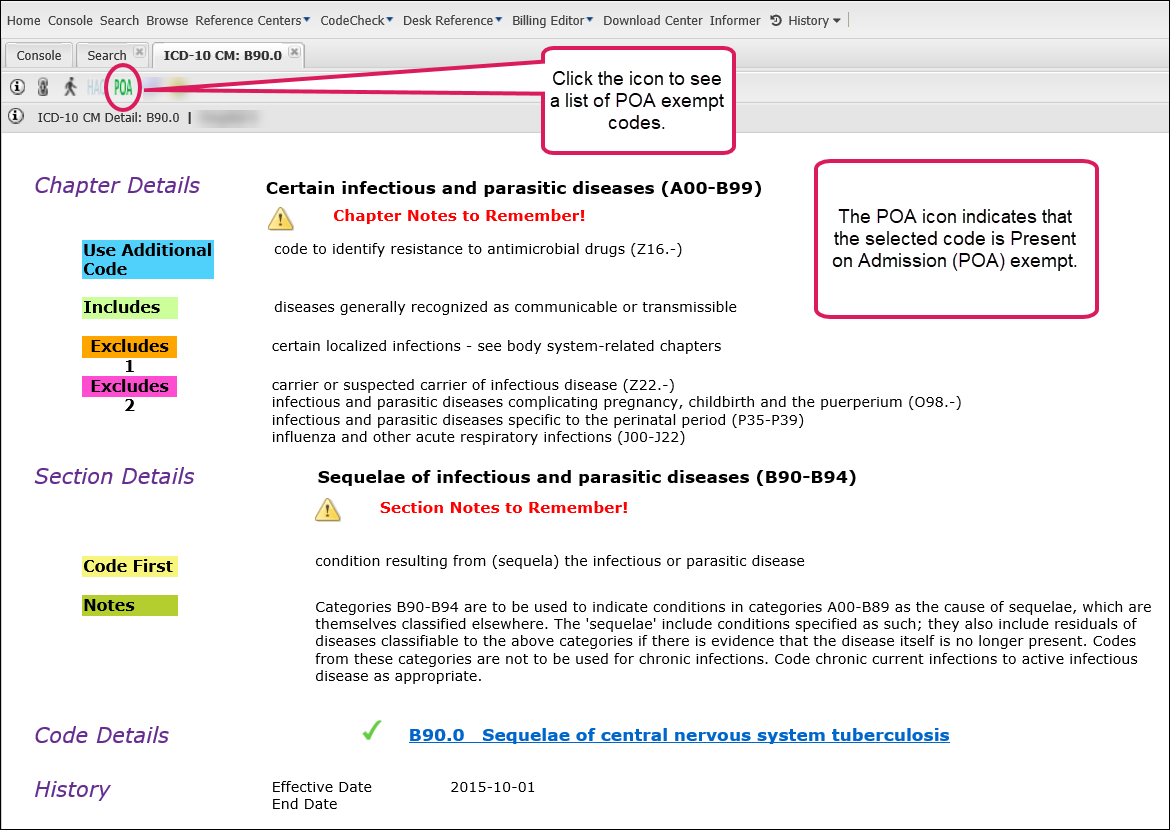Click the Chapter Notes warning triangle icon
The width and height of the screenshot is (1170, 830).
pos(281,218)
